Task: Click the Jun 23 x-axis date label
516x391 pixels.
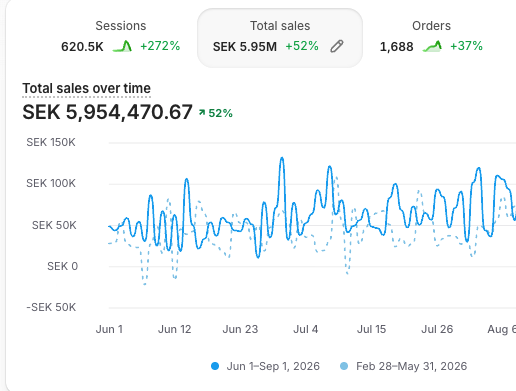Action: coord(240,329)
